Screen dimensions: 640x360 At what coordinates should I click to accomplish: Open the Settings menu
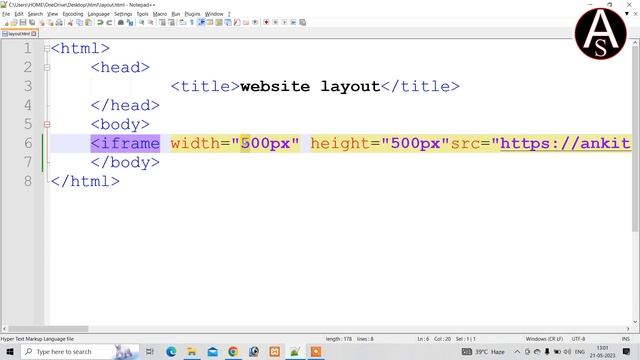[x=123, y=14]
